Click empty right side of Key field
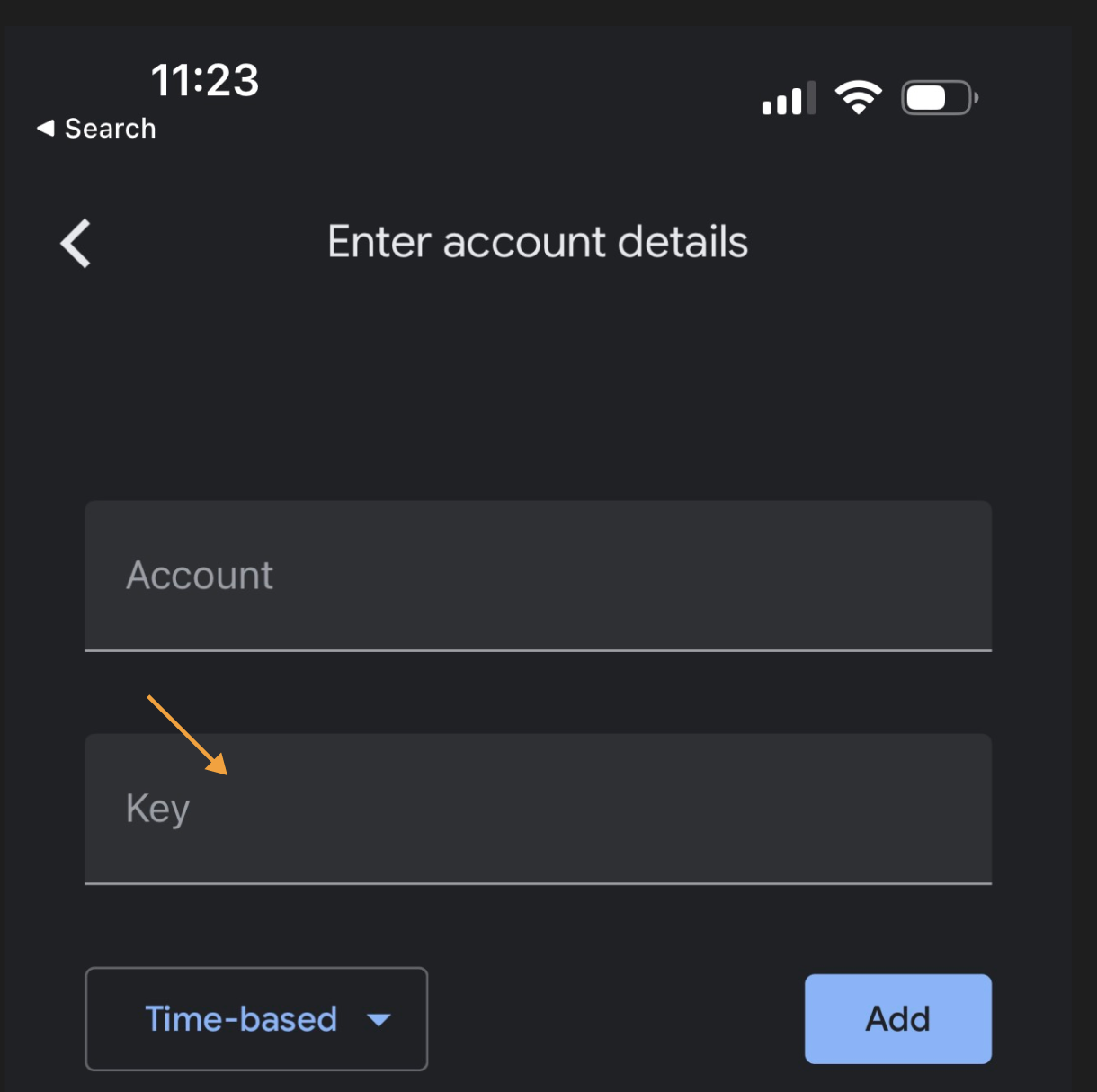 [x=809, y=808]
